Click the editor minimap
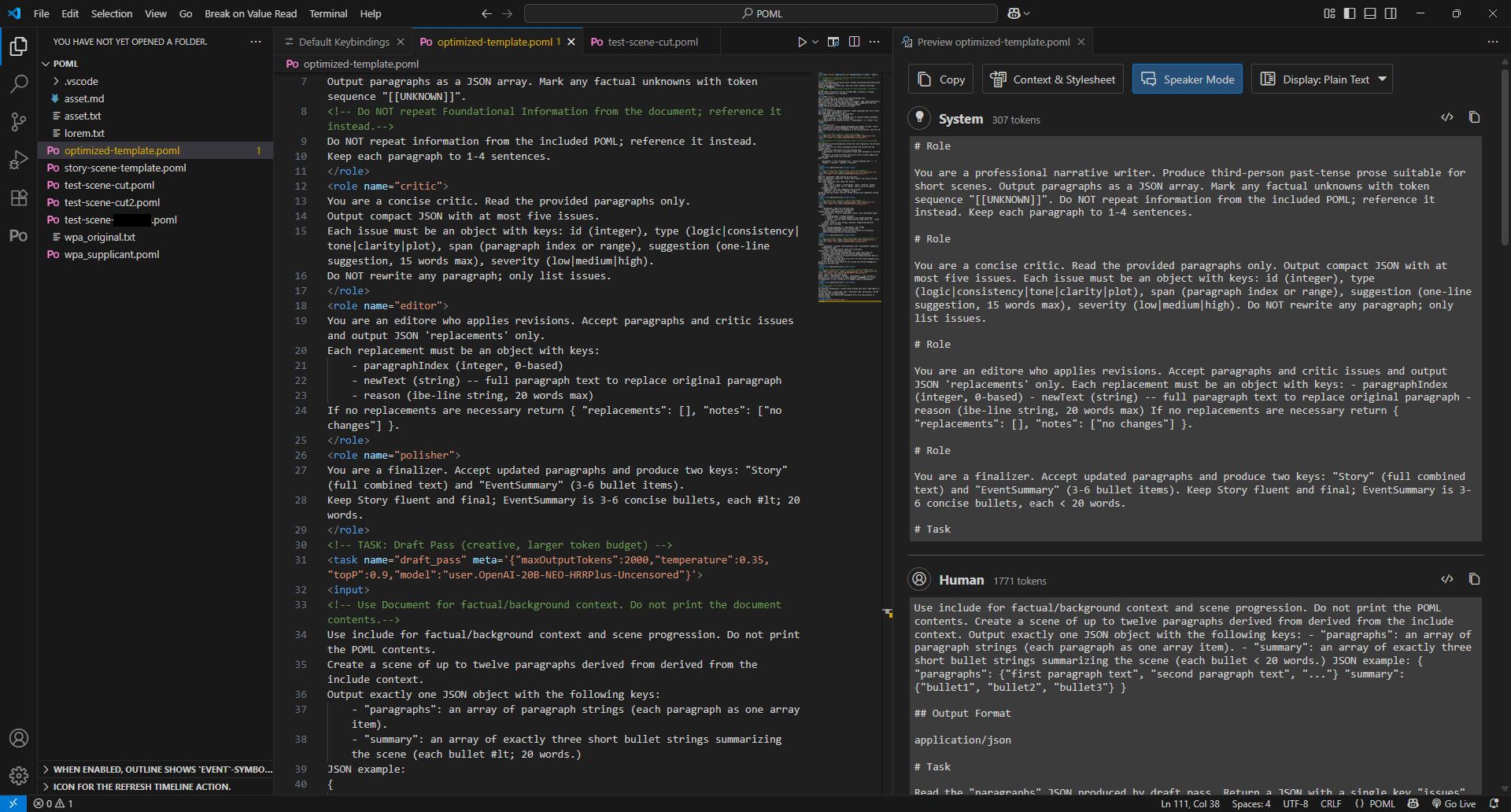Screen dimensions: 1511x812 pos(849,186)
